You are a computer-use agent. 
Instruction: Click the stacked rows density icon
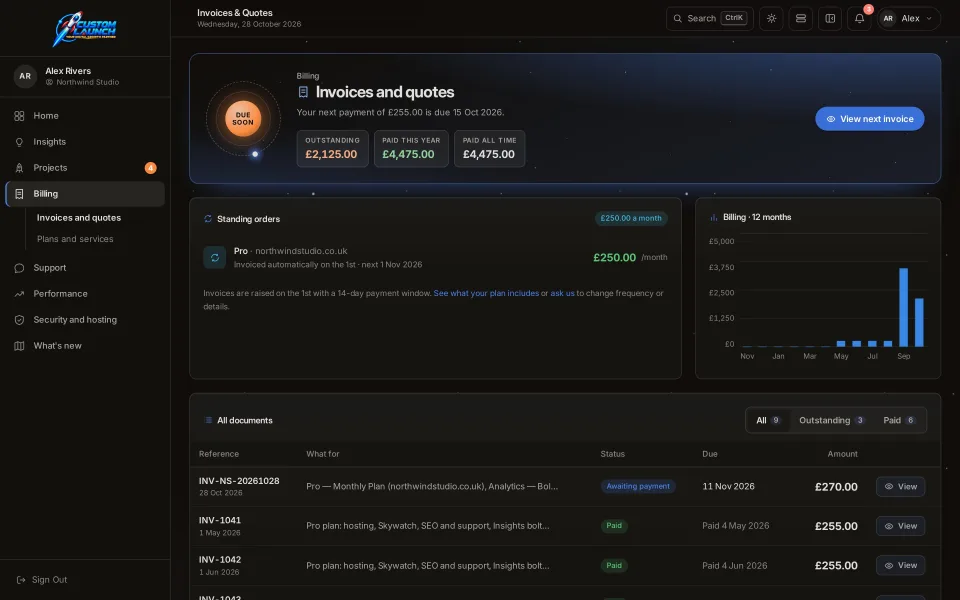click(801, 18)
